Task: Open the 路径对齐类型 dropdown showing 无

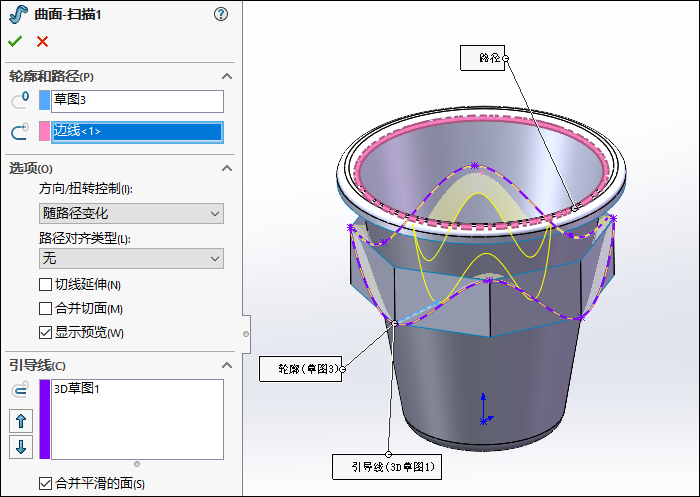Action: point(131,259)
